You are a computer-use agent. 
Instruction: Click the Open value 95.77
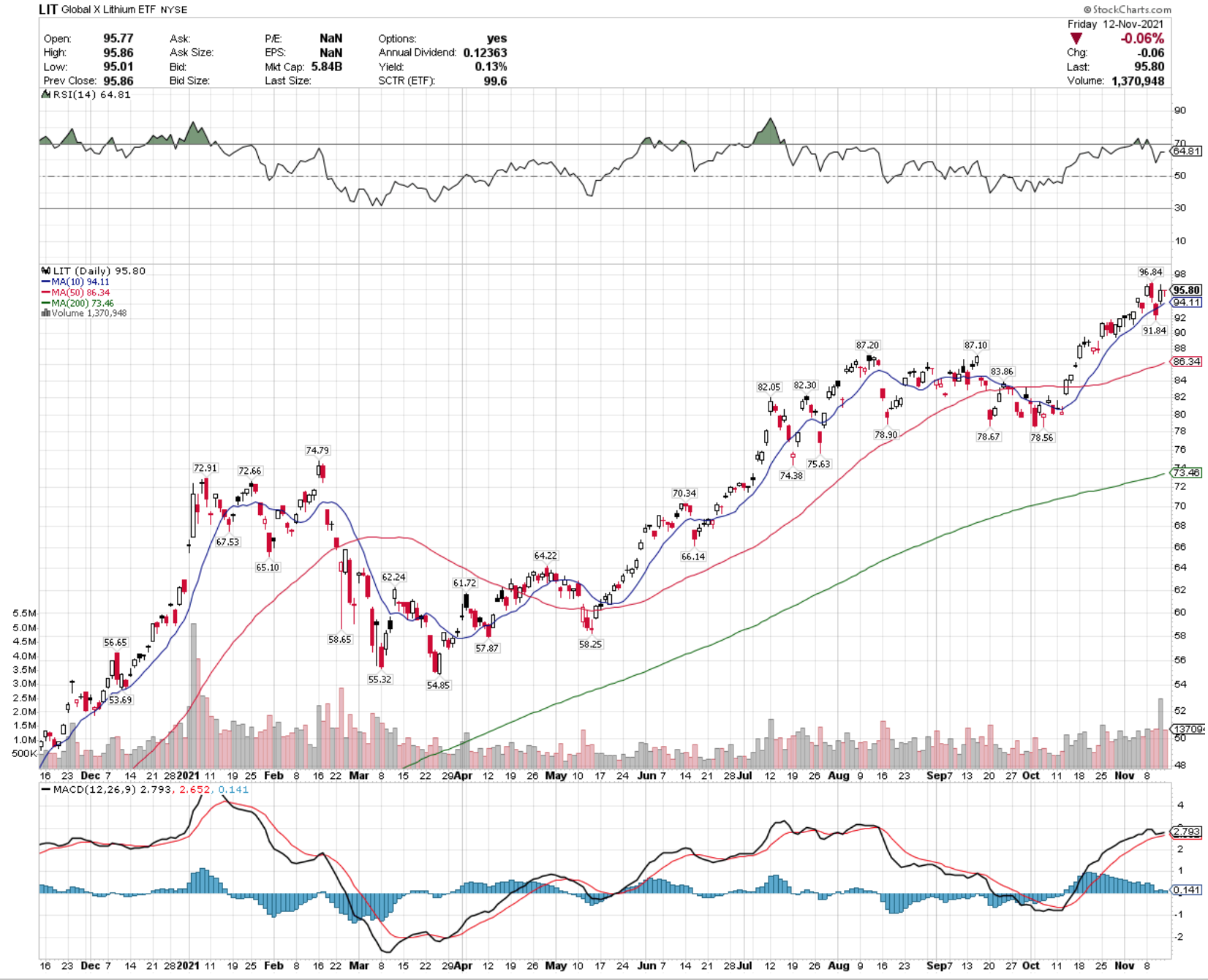tap(118, 38)
